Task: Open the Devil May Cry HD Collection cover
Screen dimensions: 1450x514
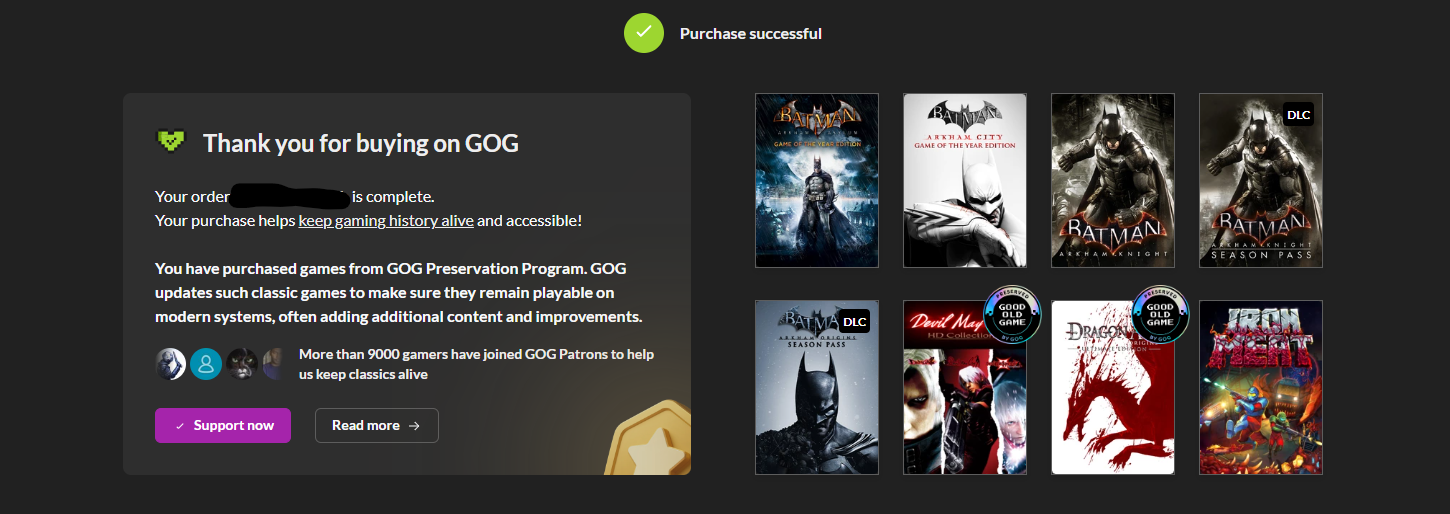Action: click(965, 387)
